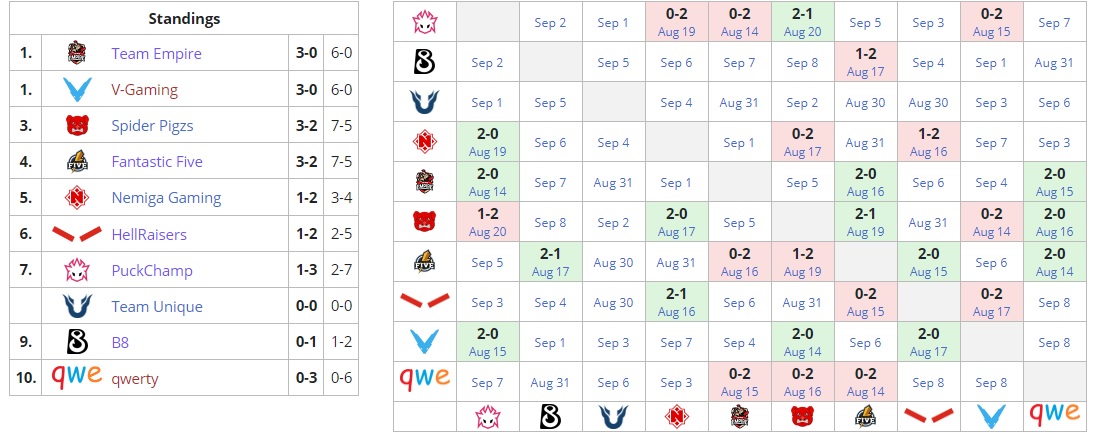Click the PuckChamp logo in crosstable top row
The height and width of the screenshot is (443, 1101).
pos(425,22)
